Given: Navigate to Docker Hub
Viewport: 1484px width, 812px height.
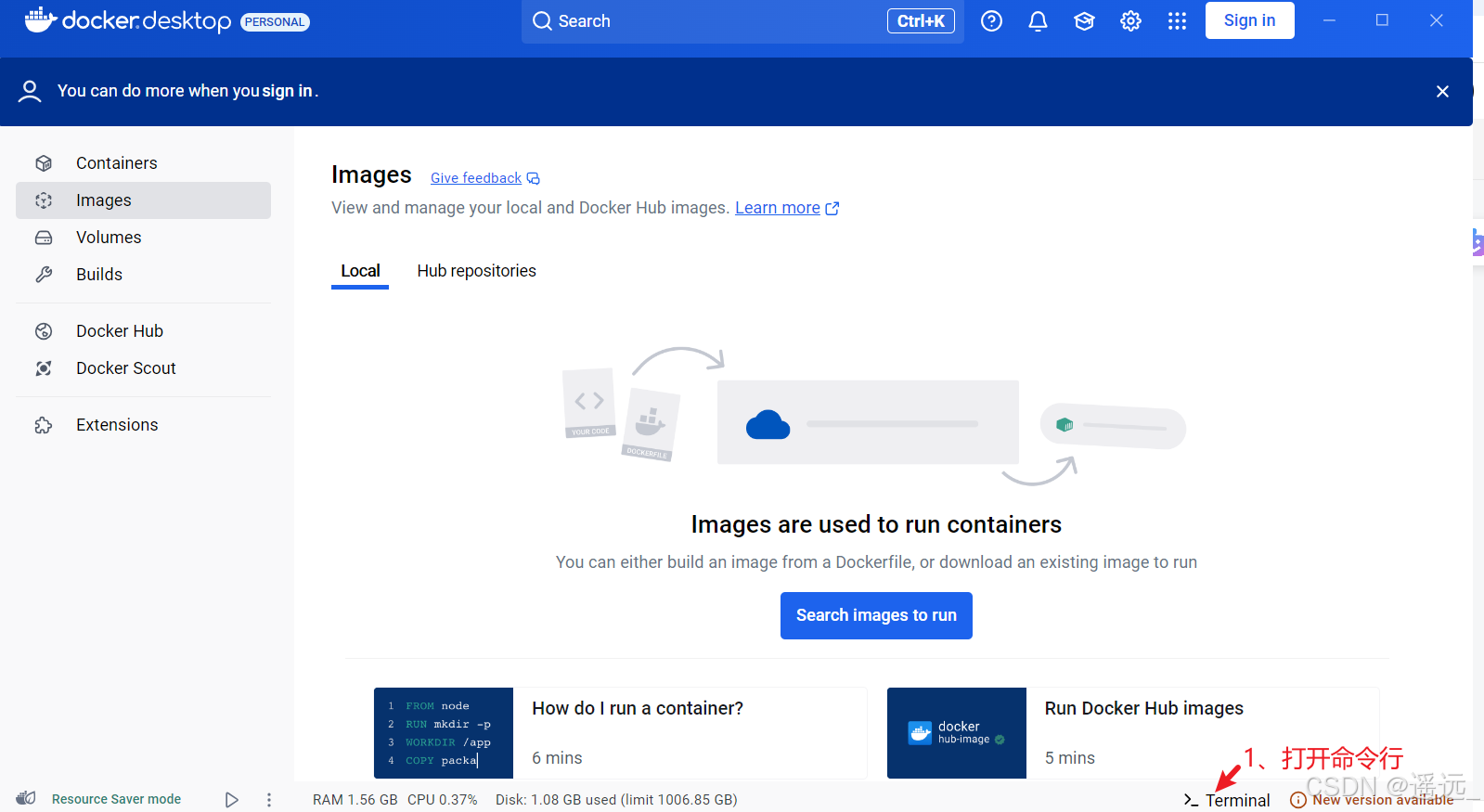Looking at the screenshot, I should (x=143, y=331).
